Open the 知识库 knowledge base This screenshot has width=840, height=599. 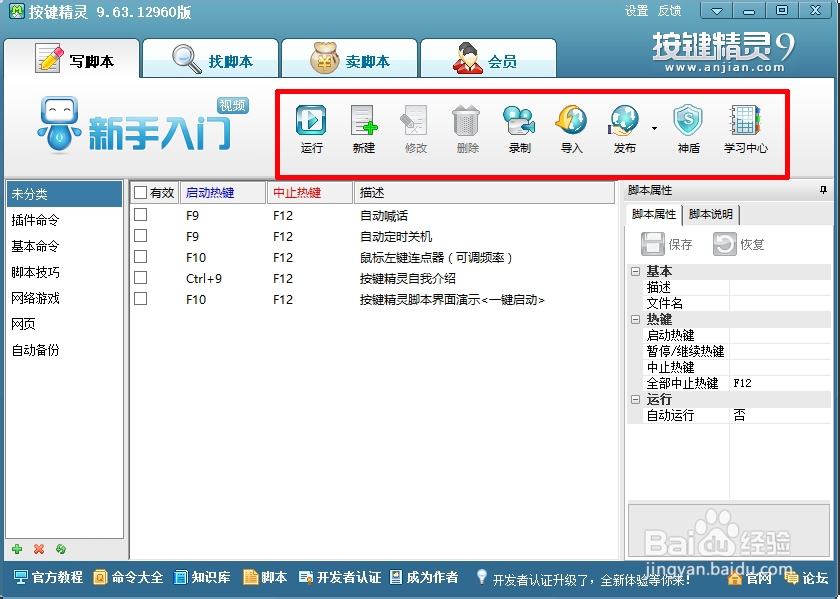point(202,577)
